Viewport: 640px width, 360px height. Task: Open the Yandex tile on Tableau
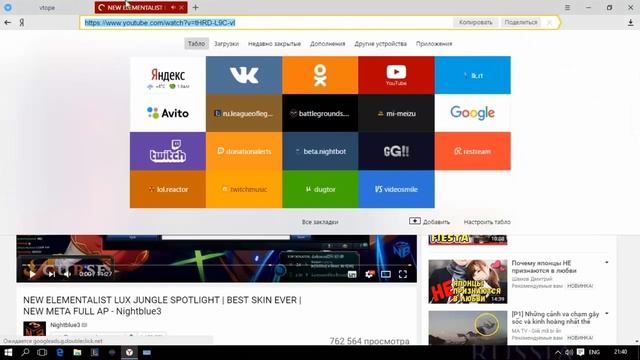click(x=168, y=75)
